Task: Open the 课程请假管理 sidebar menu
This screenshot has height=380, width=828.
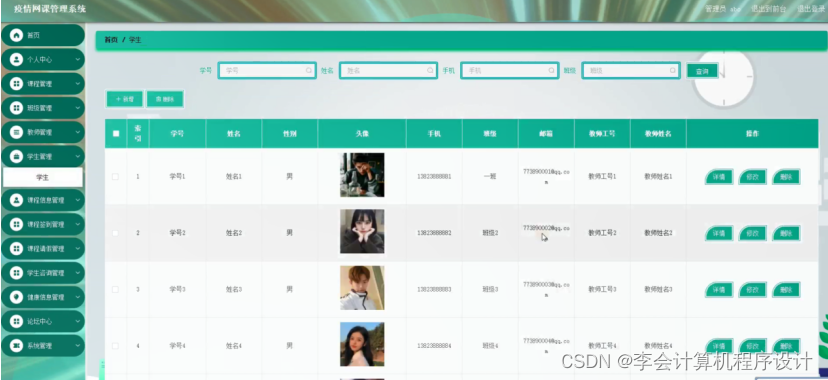Action: click(x=43, y=249)
